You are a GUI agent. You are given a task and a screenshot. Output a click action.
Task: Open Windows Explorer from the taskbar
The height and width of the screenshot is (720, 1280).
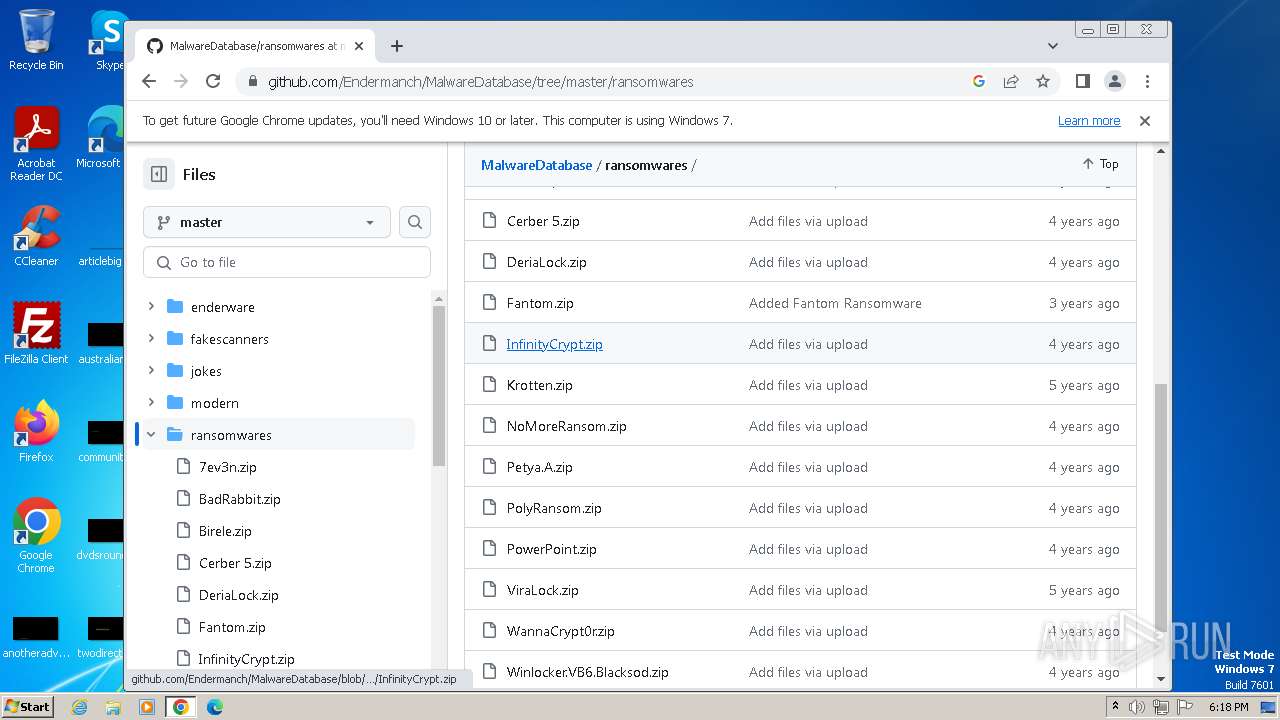113,707
